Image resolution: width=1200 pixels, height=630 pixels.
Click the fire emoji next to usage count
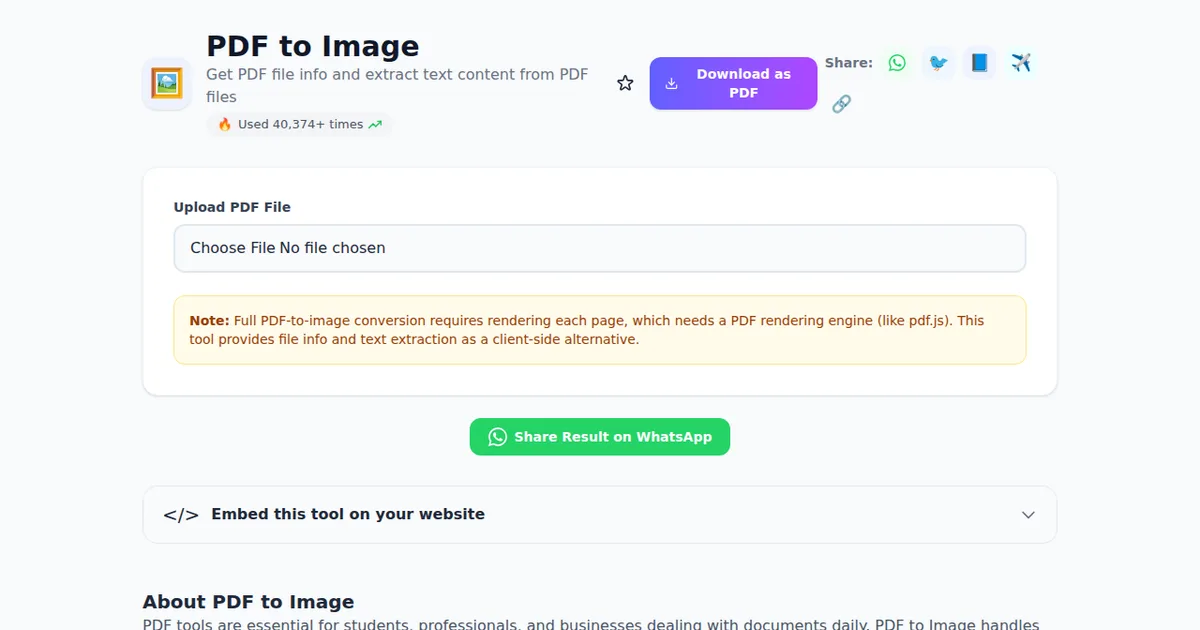[224, 124]
